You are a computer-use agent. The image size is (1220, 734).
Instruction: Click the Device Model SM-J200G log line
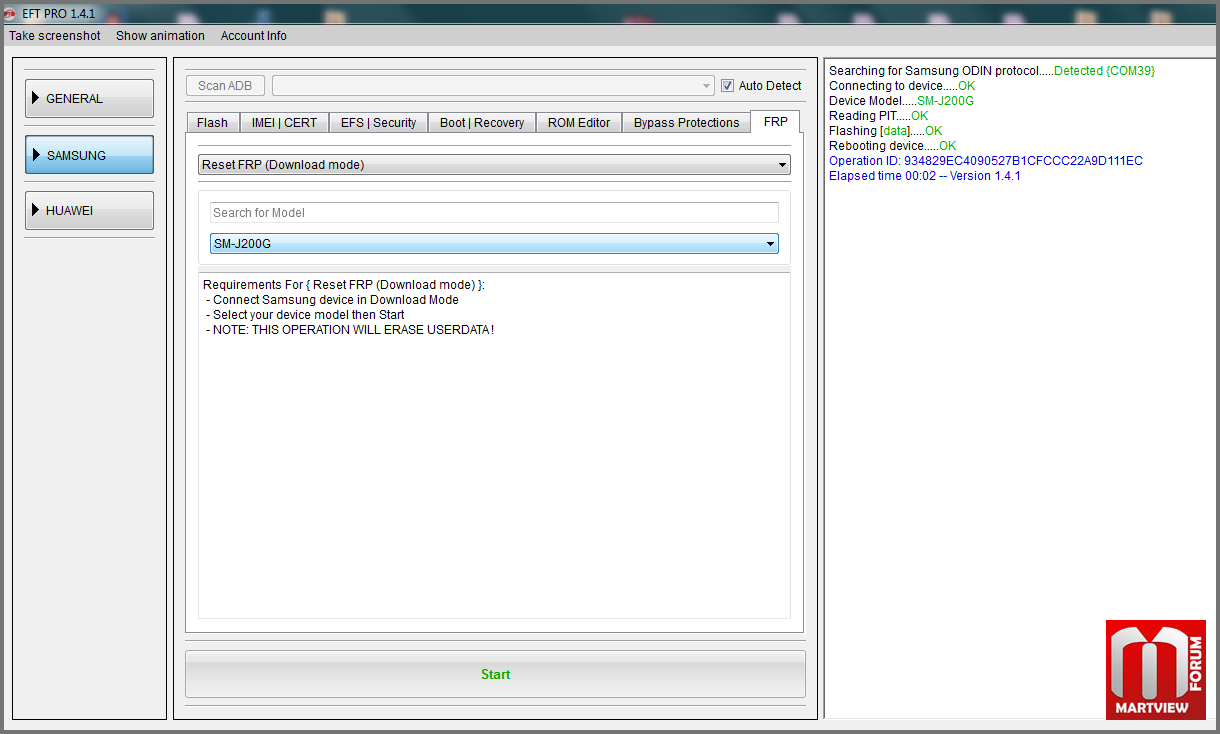coord(901,101)
